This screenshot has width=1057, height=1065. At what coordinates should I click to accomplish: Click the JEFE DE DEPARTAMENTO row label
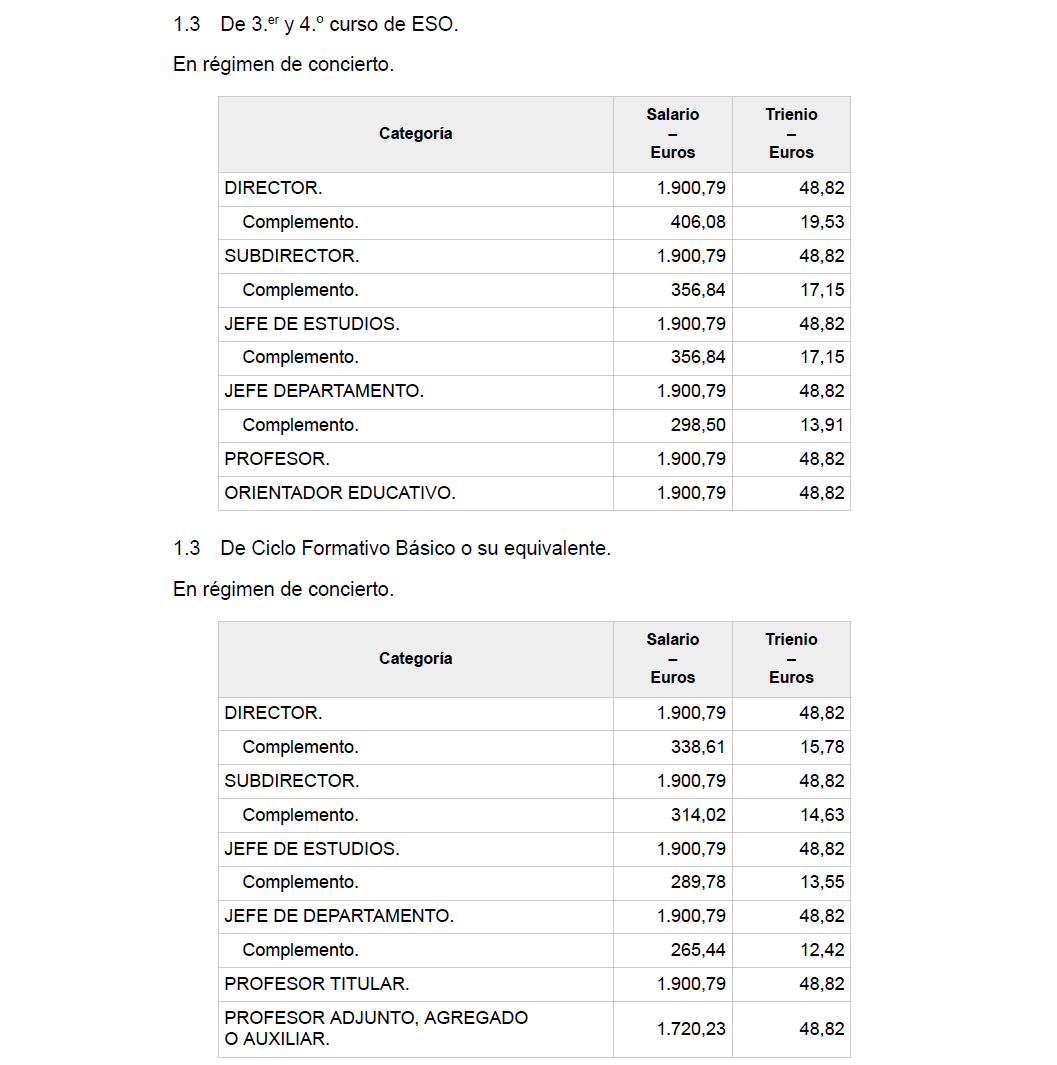[x=339, y=916]
